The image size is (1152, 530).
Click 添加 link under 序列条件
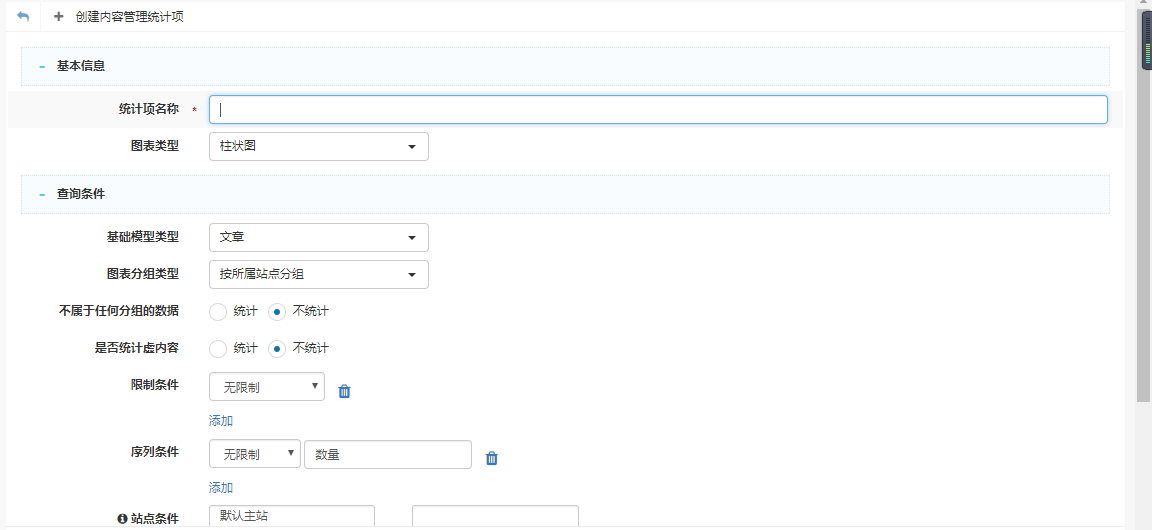[x=221, y=488]
